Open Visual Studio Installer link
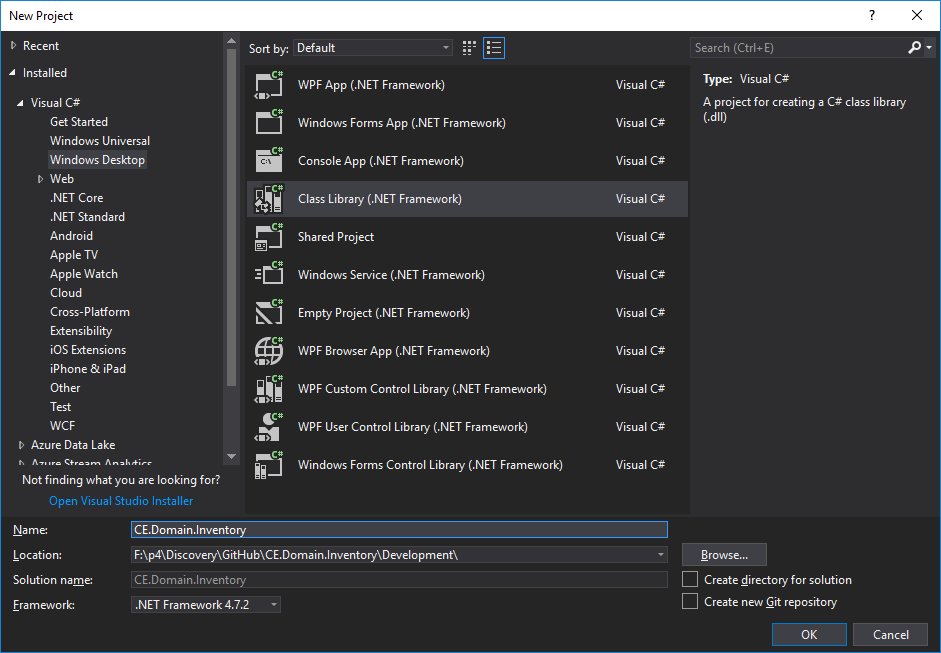 [x=121, y=501]
